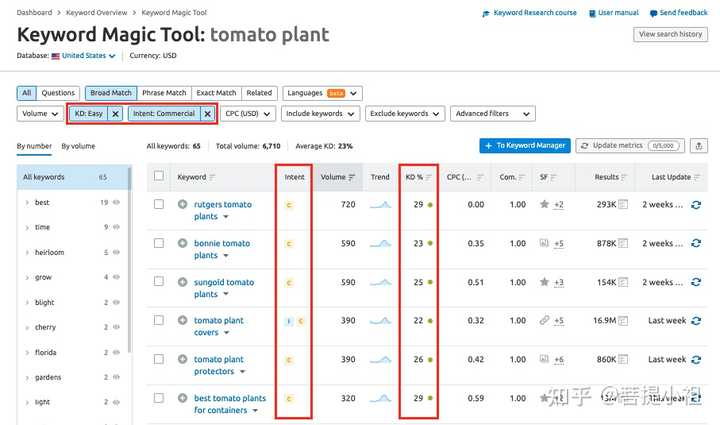Open View search history
The width and height of the screenshot is (720, 425).
pos(670,34)
